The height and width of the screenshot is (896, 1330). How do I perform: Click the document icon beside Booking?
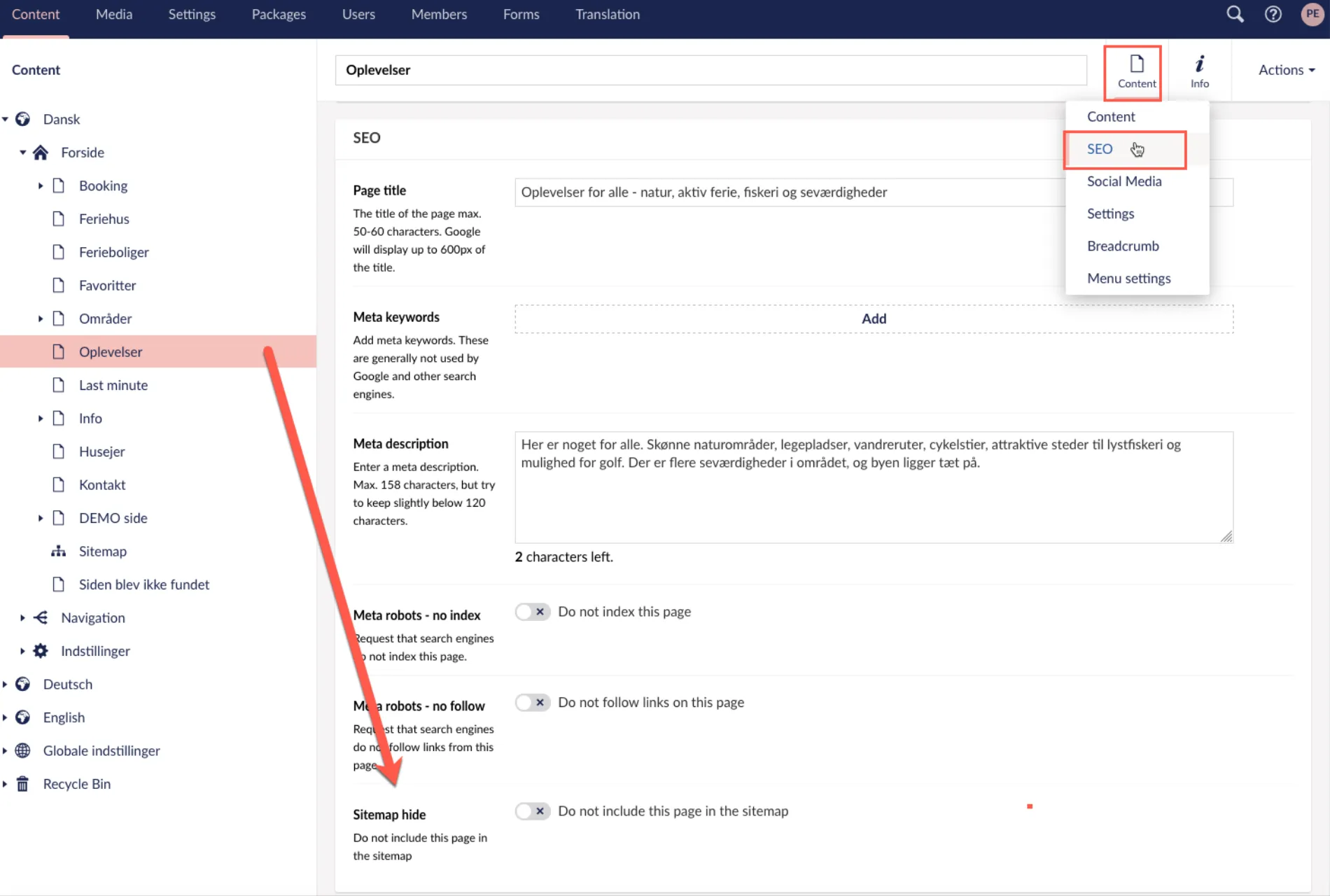click(59, 185)
